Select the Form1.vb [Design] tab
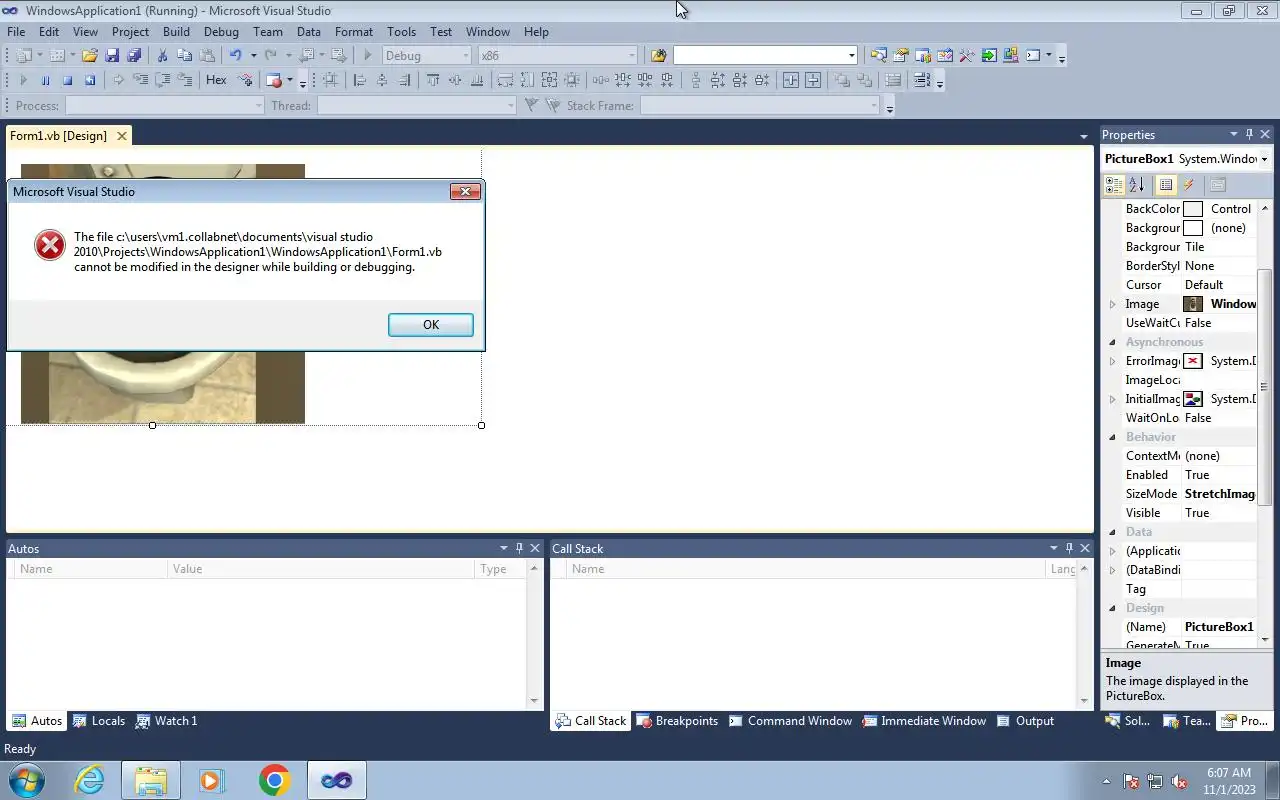Viewport: 1280px width, 800px height. pyautogui.click(x=58, y=136)
